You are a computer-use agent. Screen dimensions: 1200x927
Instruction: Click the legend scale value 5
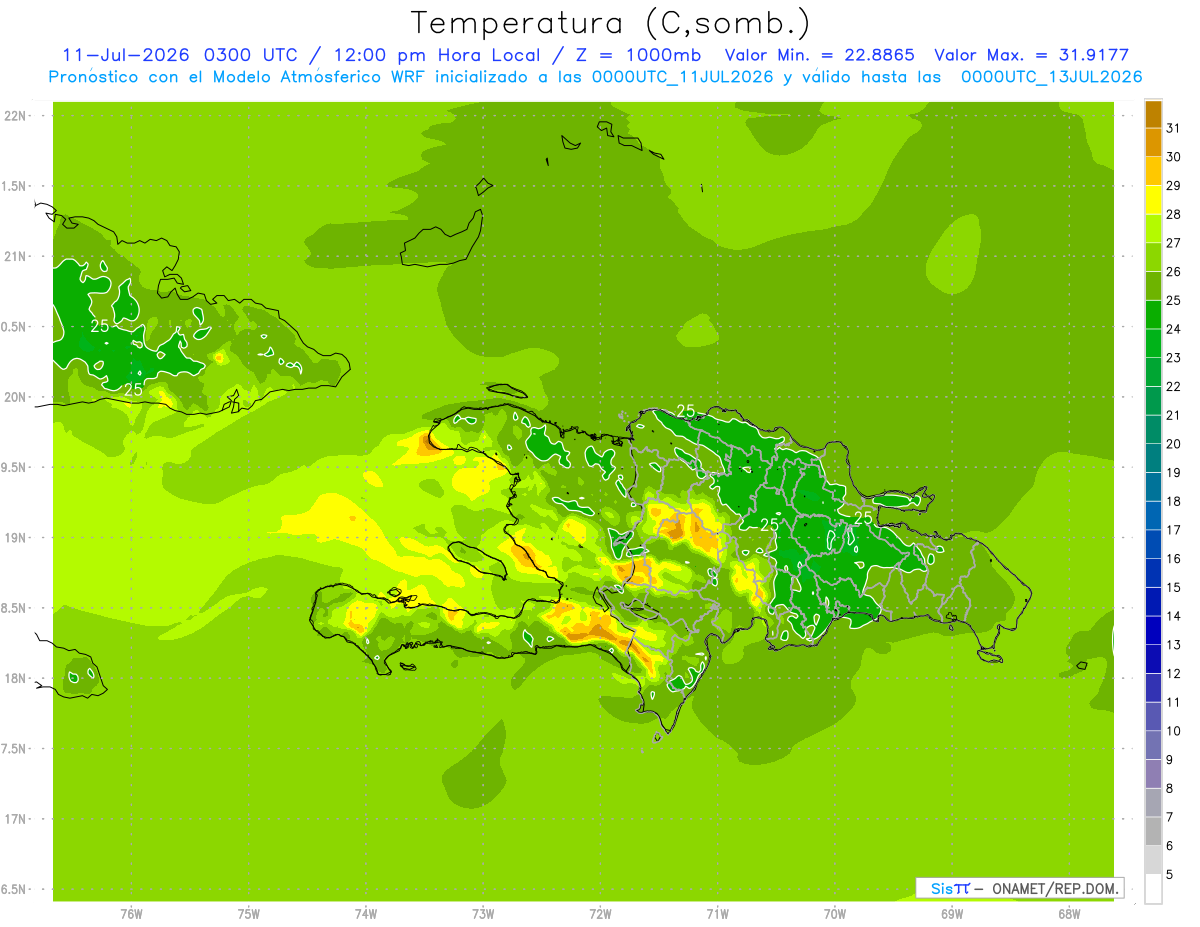(x=1169, y=875)
